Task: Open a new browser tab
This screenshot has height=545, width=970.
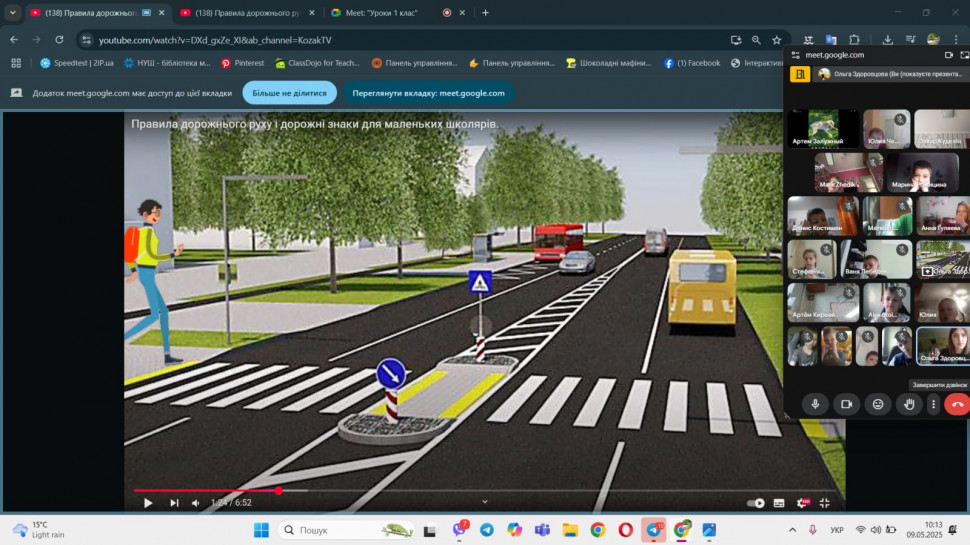Action: coord(486,12)
